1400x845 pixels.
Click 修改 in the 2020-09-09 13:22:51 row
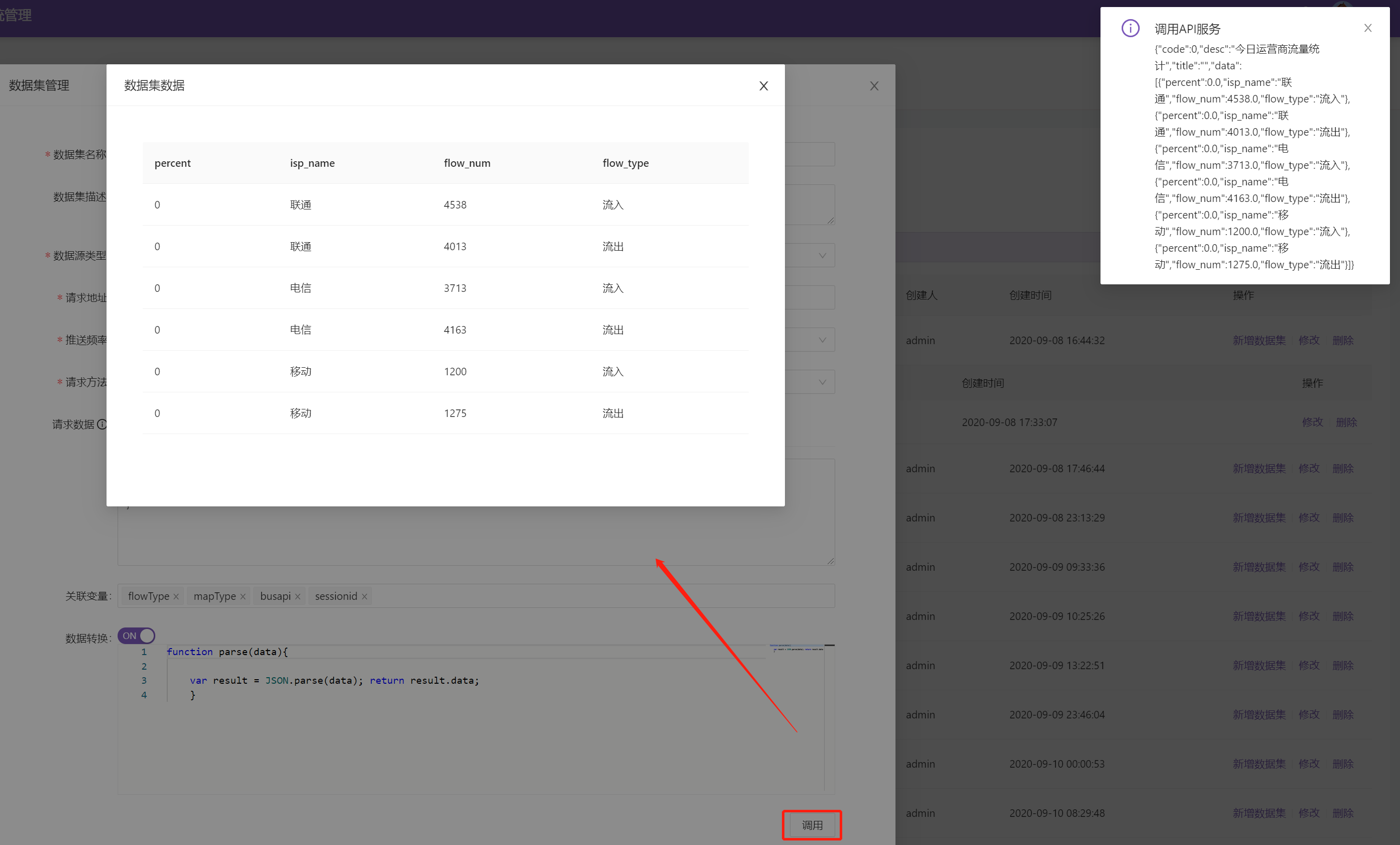coord(1309,665)
